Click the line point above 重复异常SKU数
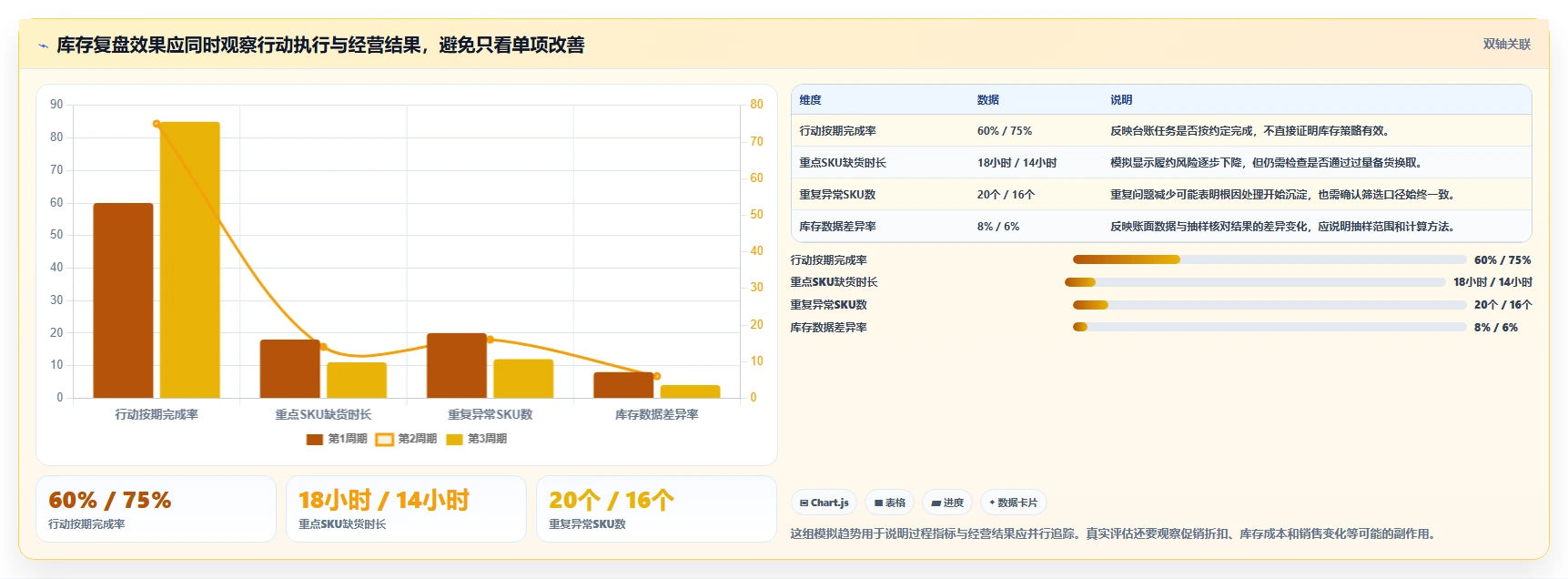 coord(490,340)
